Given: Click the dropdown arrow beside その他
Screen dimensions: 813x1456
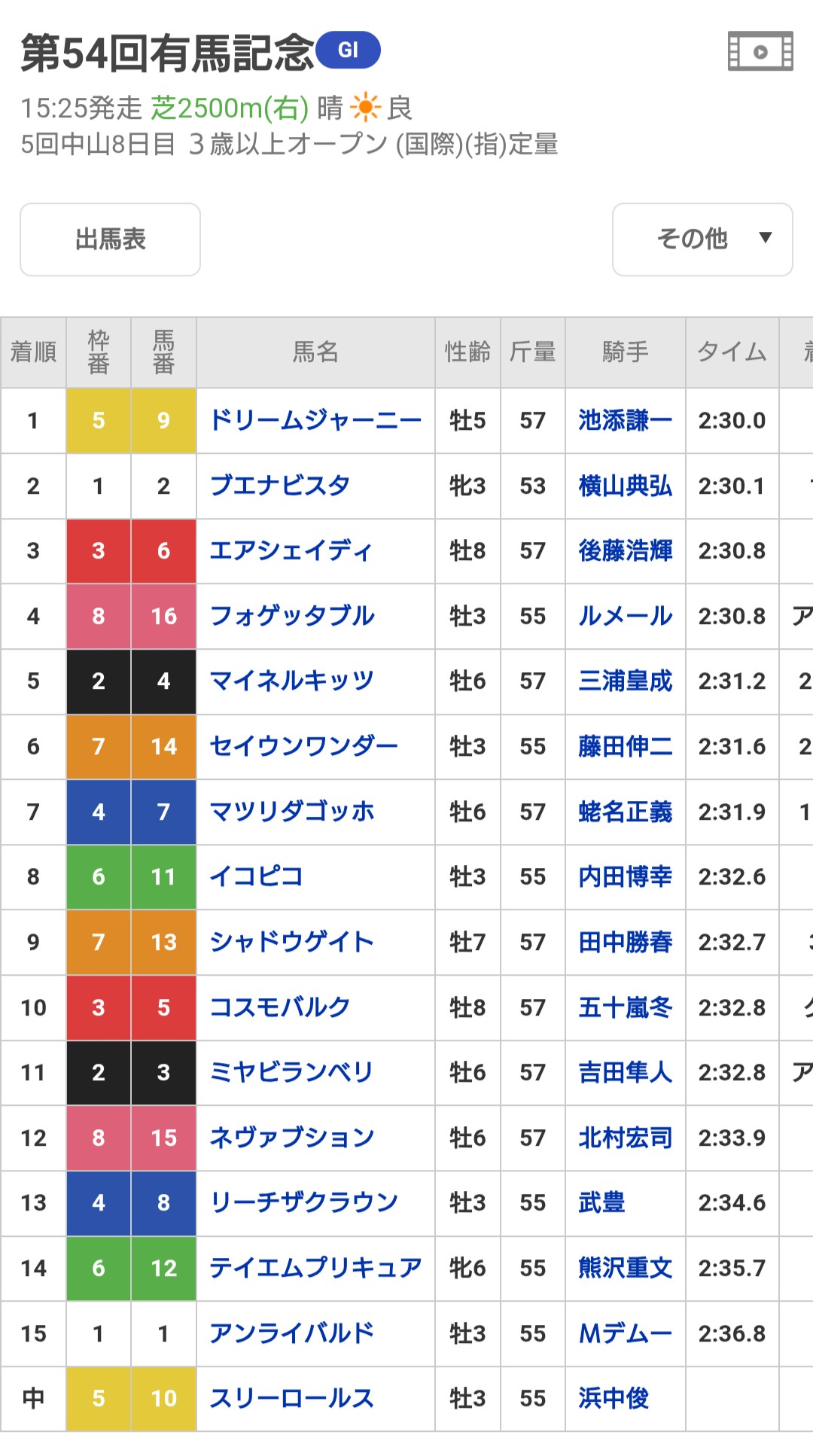Looking at the screenshot, I should (x=766, y=238).
